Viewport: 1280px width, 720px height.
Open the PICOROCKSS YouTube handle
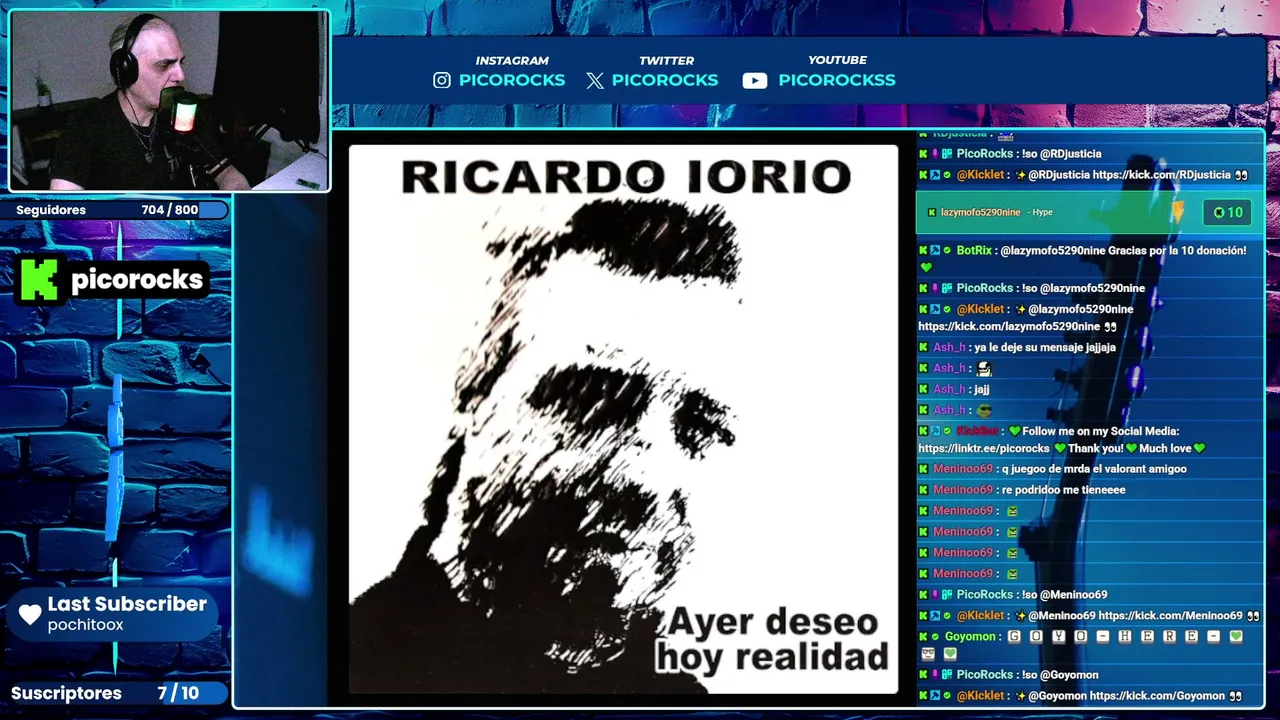(837, 81)
